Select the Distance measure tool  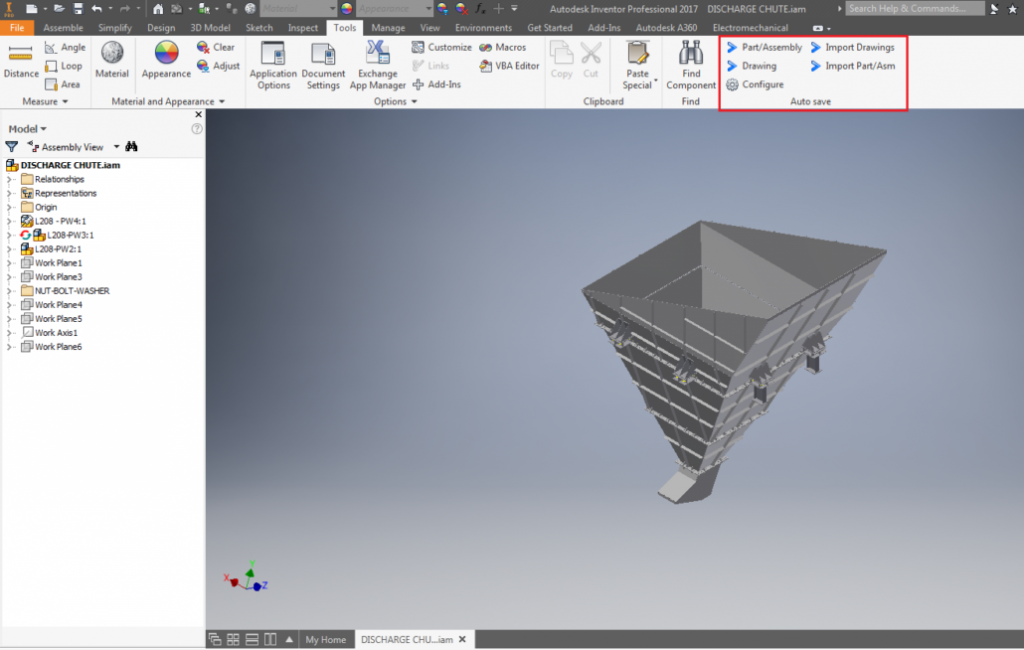coord(18,62)
